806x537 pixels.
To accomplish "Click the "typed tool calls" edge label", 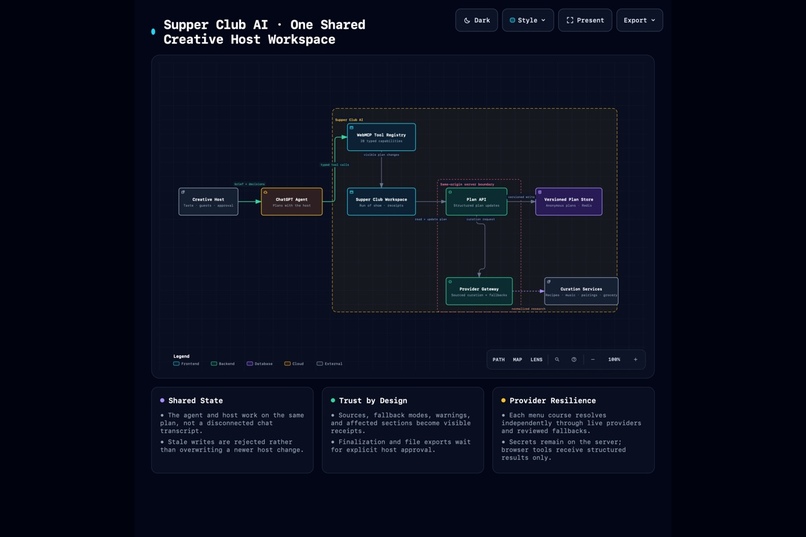I will click(335, 165).
